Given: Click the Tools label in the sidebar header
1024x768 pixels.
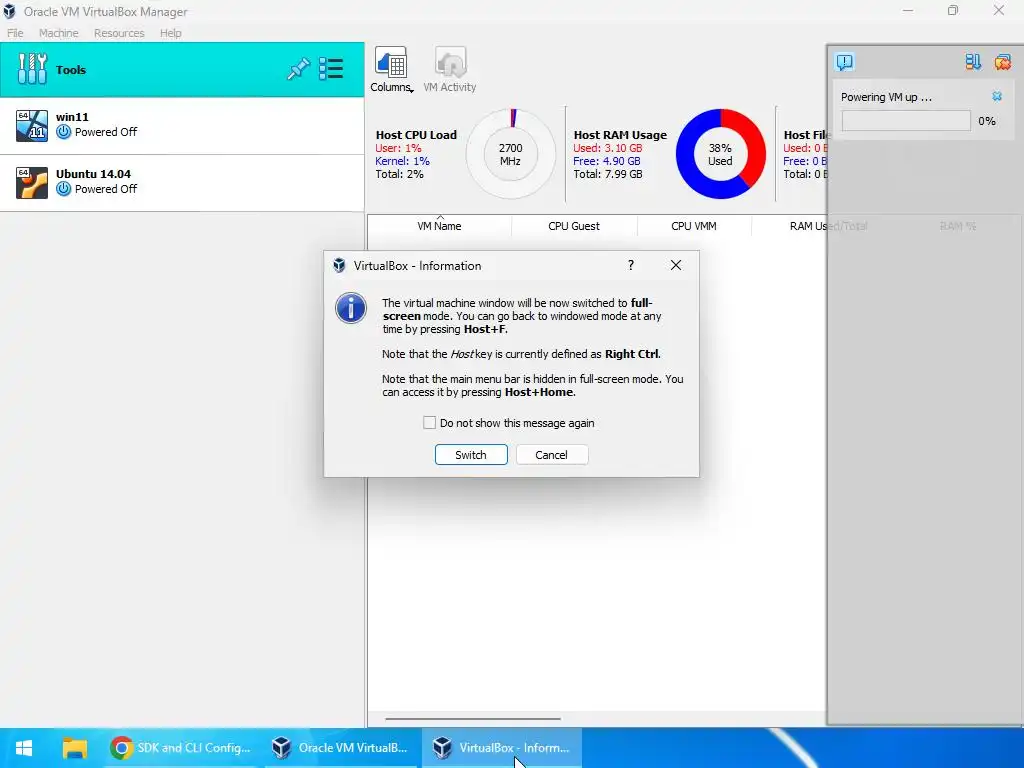Looking at the screenshot, I should point(71,69).
